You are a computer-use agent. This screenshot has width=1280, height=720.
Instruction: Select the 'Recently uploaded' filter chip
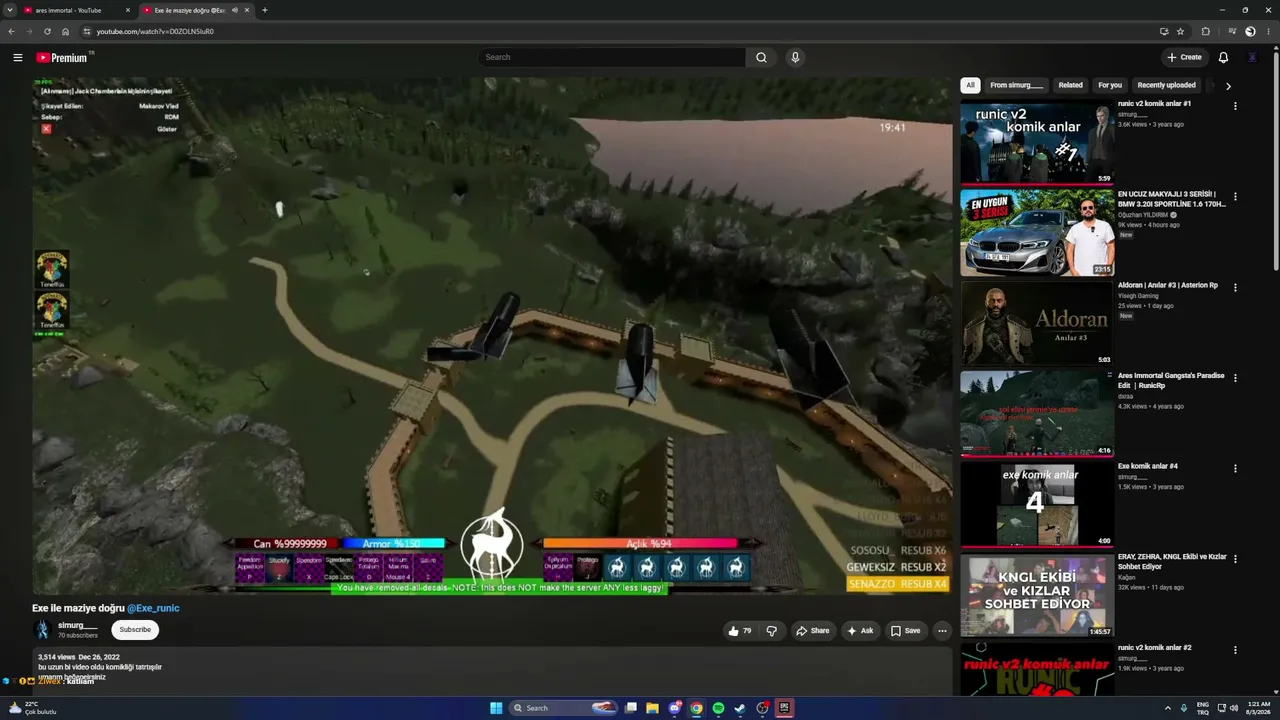coord(1166,85)
